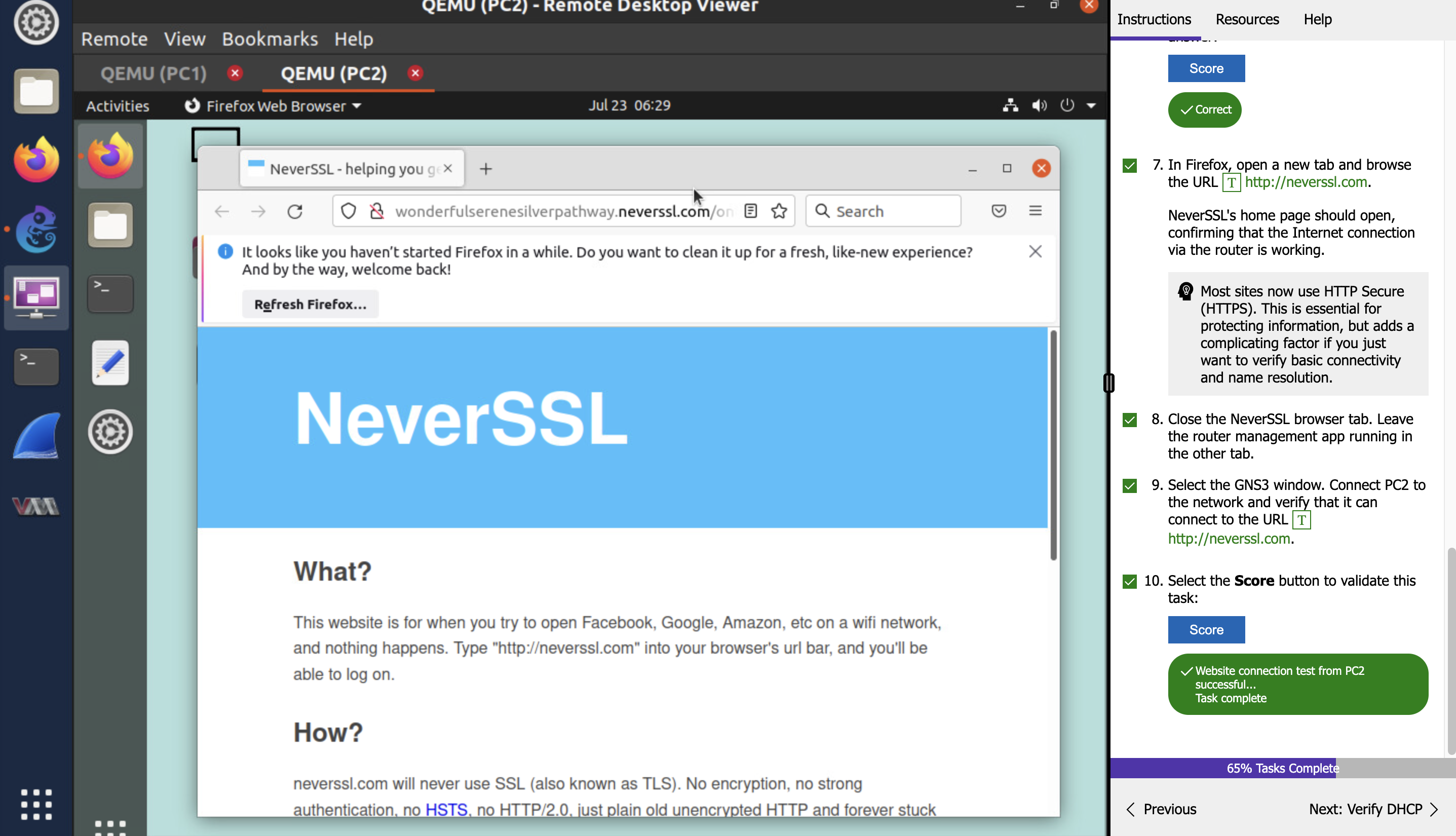Select the QEMU (PC2) tab

coord(333,73)
